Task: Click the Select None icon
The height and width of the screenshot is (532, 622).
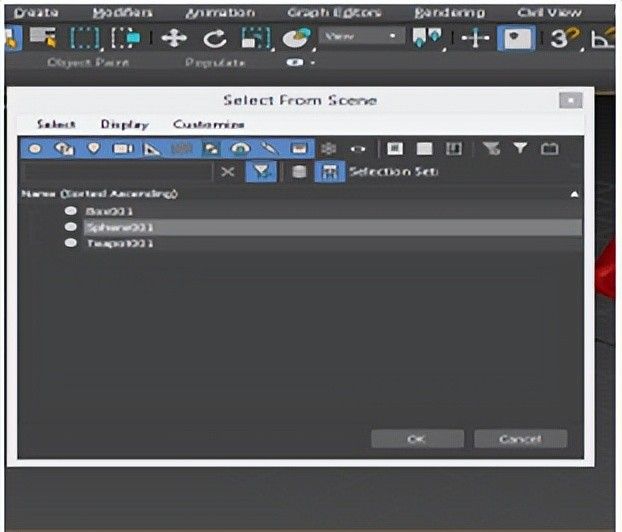Action: (x=424, y=149)
